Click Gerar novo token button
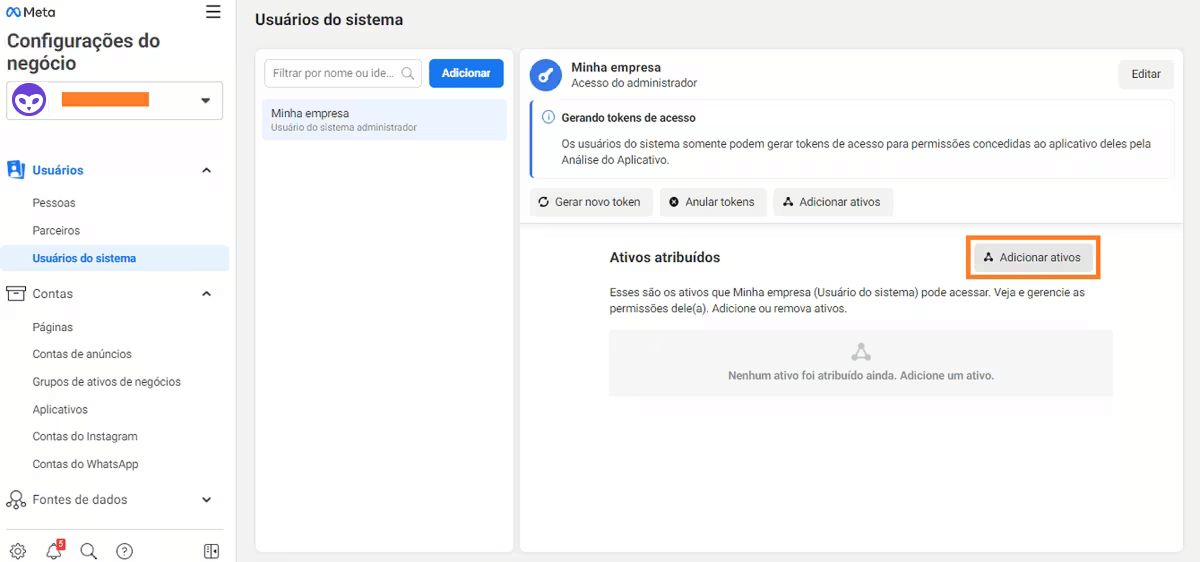1200x562 pixels. (590, 202)
